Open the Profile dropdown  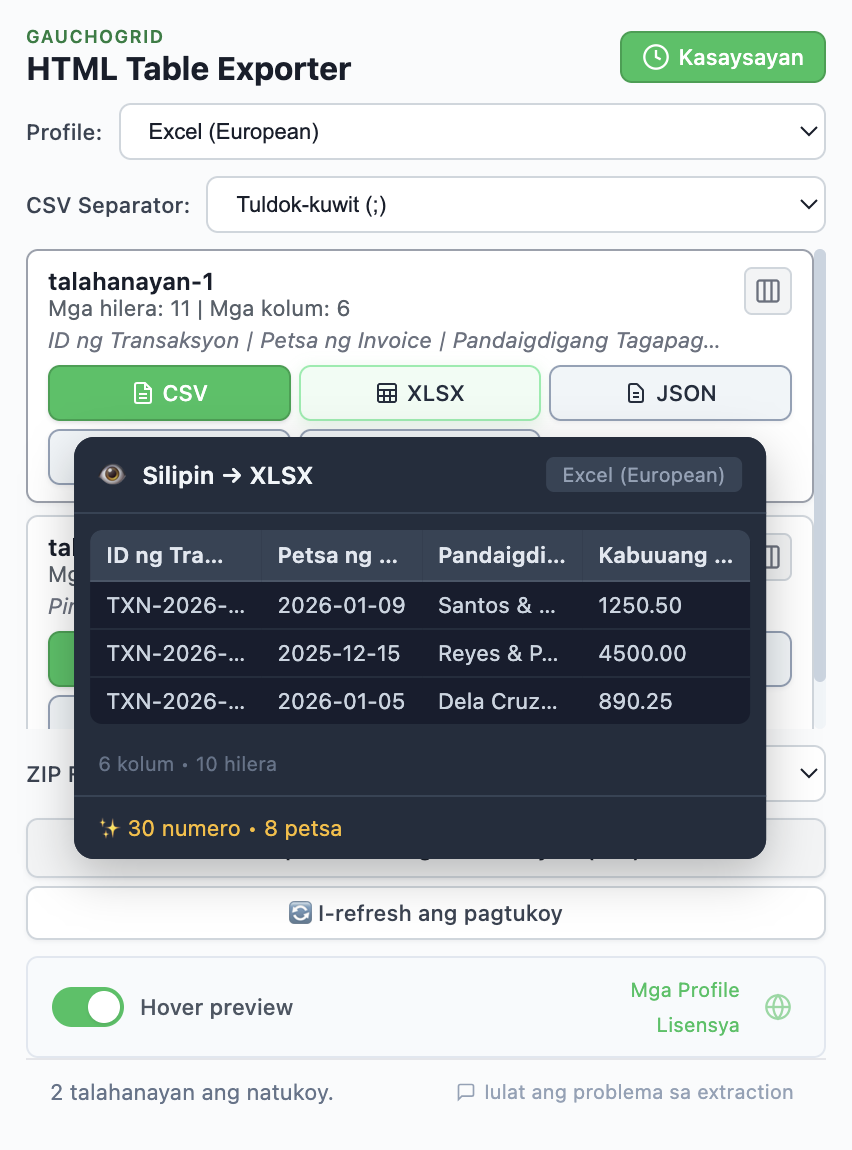tap(472, 131)
